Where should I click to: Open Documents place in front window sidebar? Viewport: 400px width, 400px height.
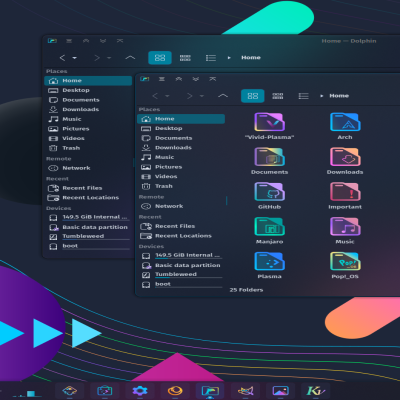(x=181, y=138)
